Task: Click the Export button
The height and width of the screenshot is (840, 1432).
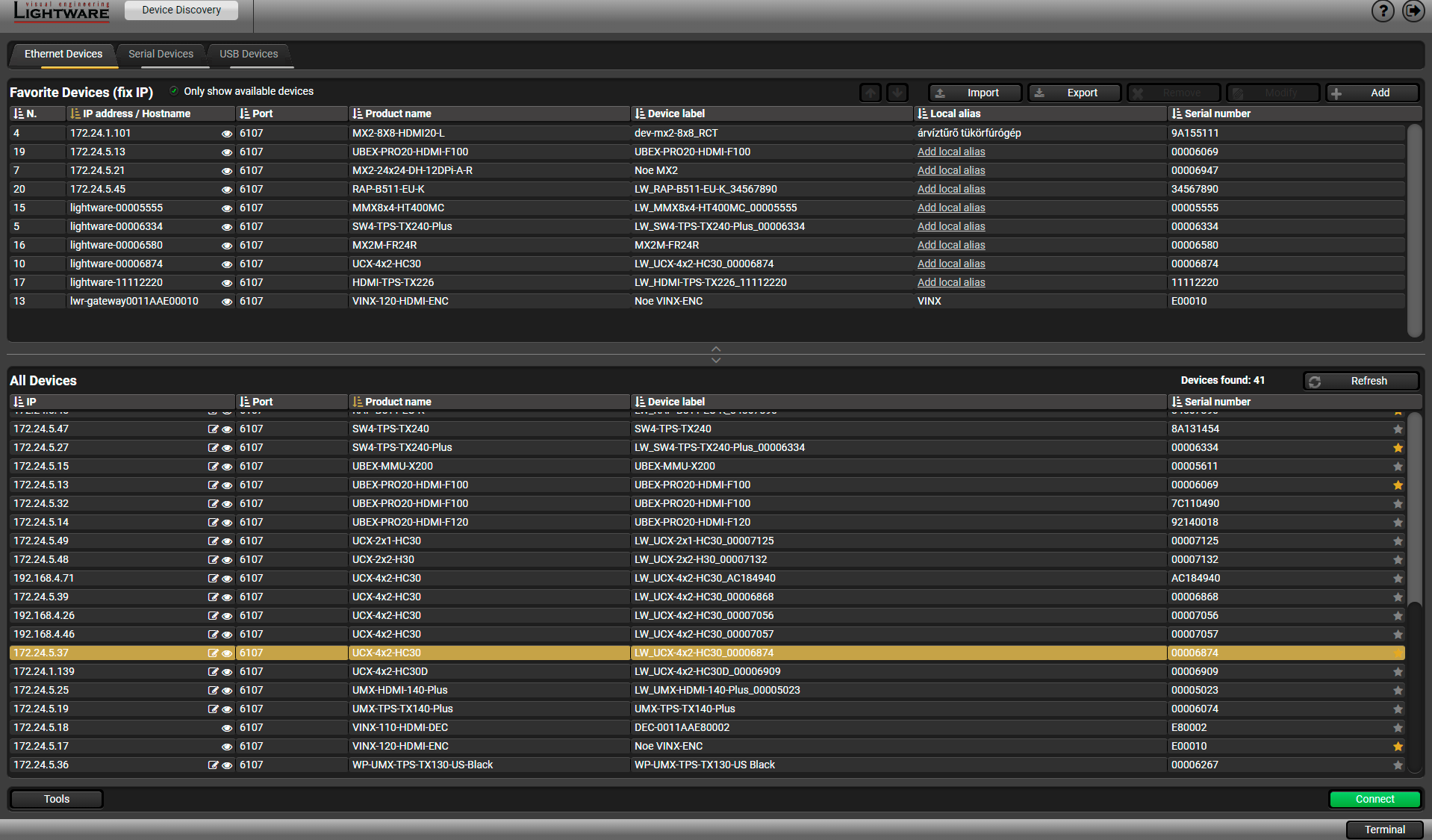Action: (x=1074, y=93)
